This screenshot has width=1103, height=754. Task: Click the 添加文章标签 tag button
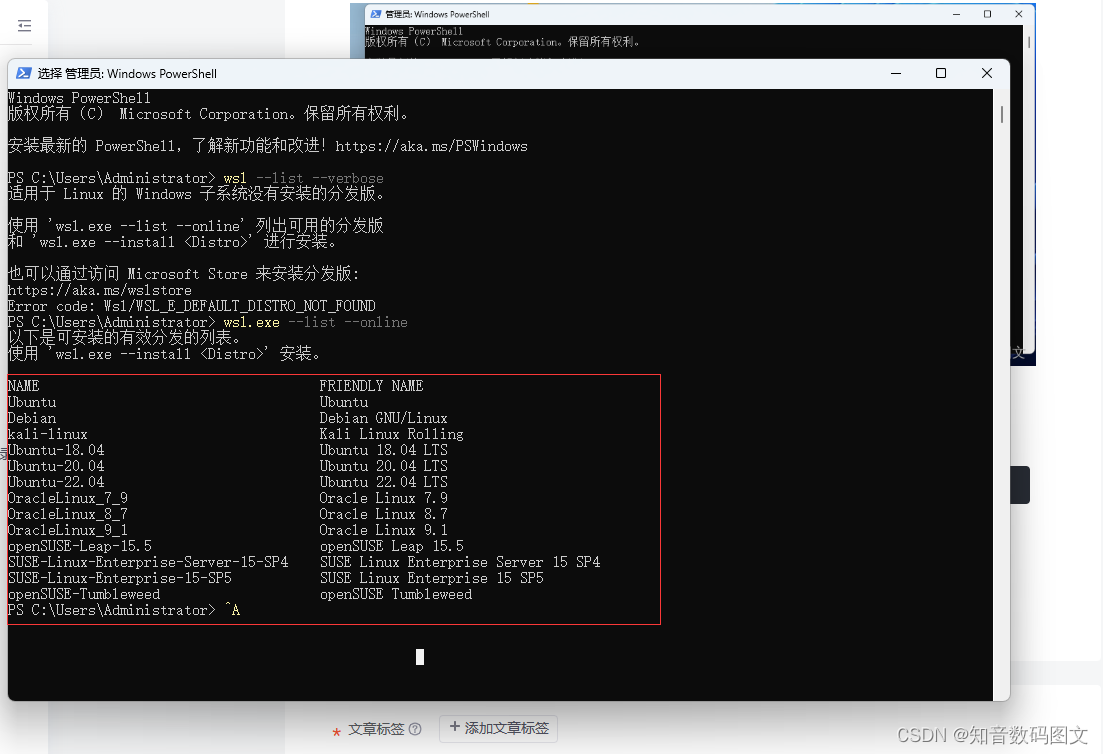[x=498, y=729]
